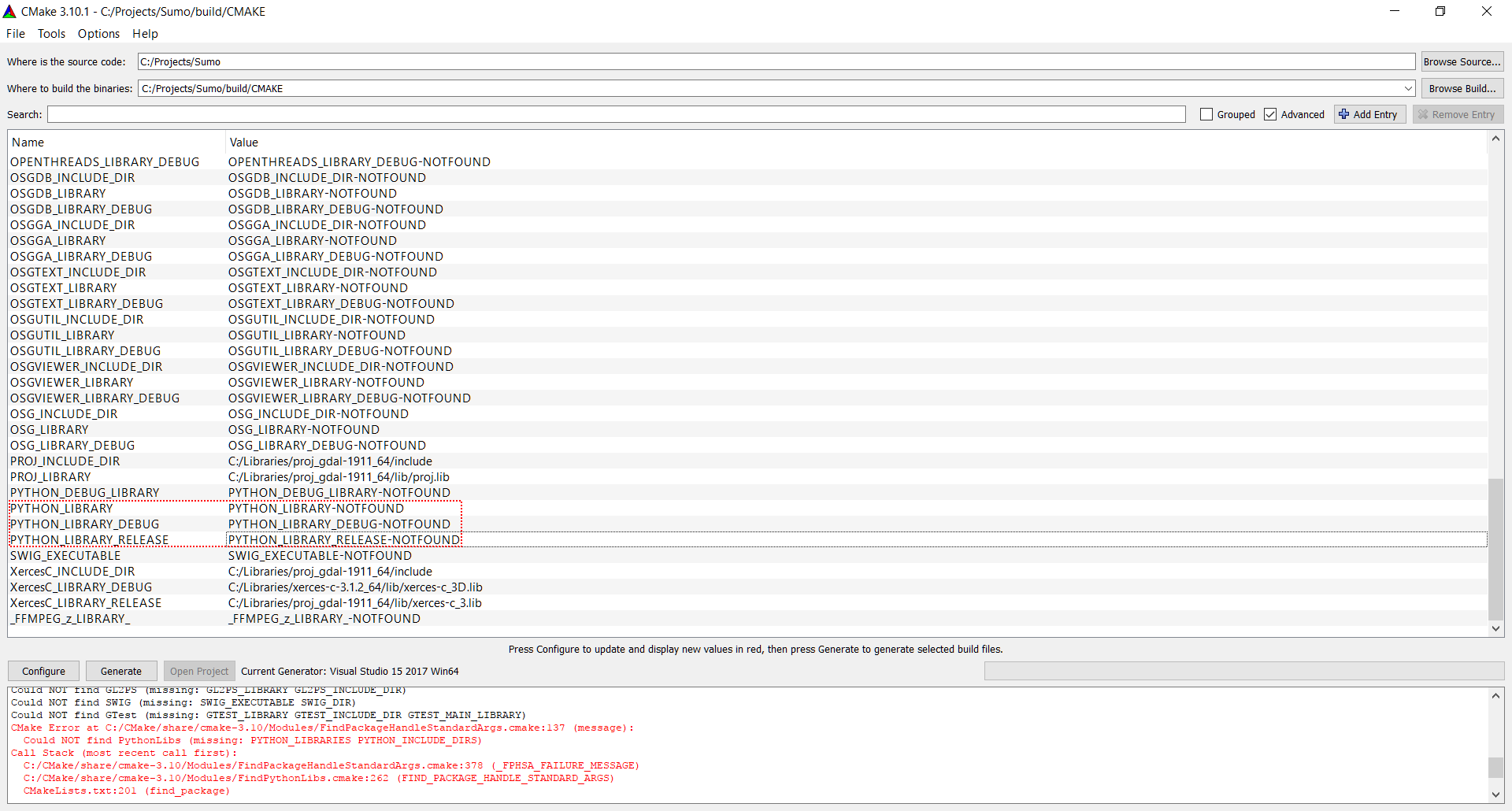Screen dimensions: 1512x811
Task: Click the Search input field
Action: (616, 114)
